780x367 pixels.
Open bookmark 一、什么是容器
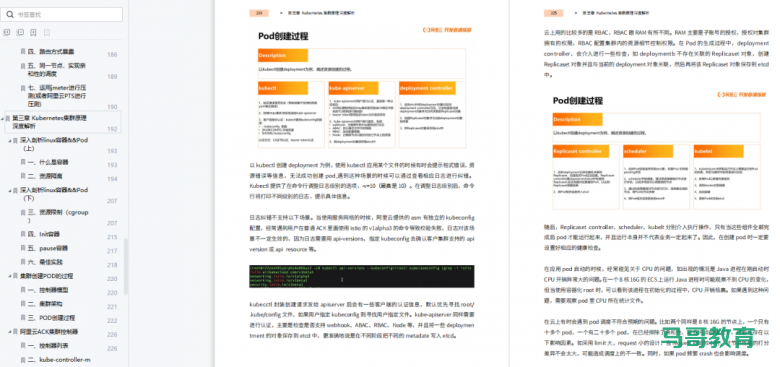(48, 162)
